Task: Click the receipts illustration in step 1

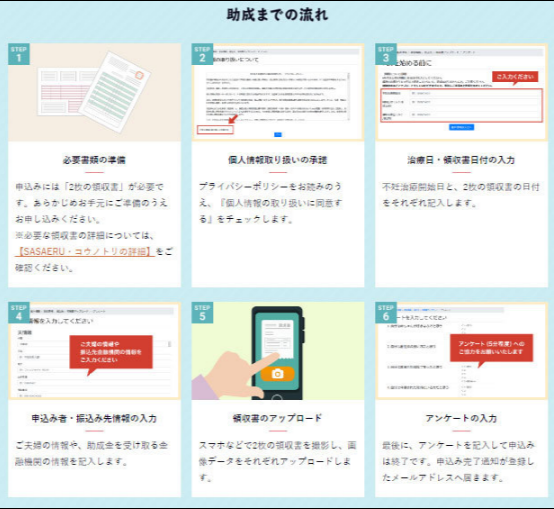Action: coord(94,93)
